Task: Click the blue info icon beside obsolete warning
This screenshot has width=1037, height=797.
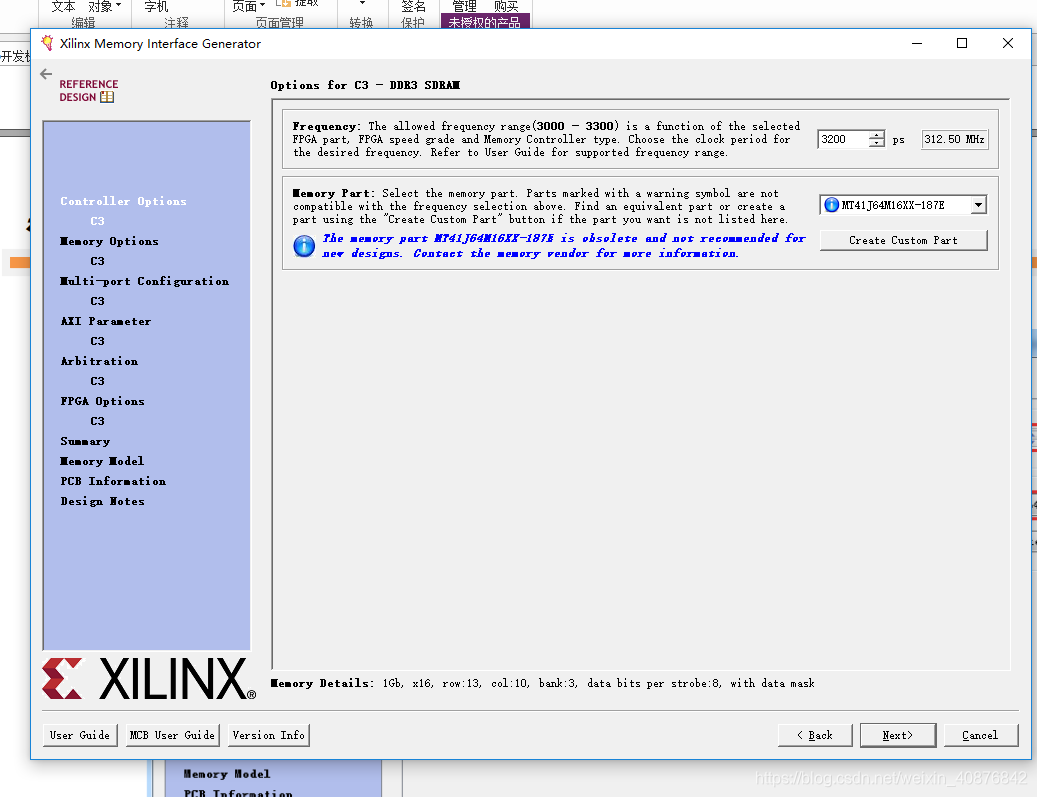Action: (x=304, y=246)
